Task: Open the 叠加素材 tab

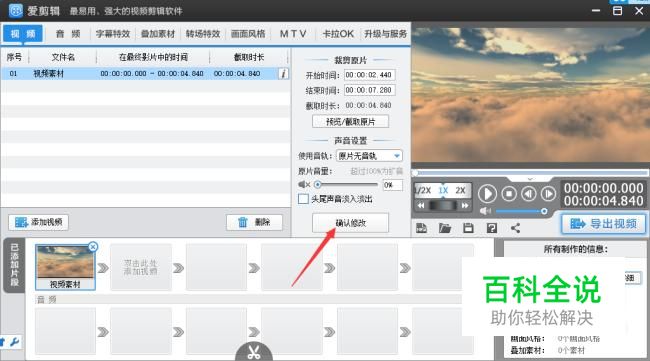Action: [158, 34]
